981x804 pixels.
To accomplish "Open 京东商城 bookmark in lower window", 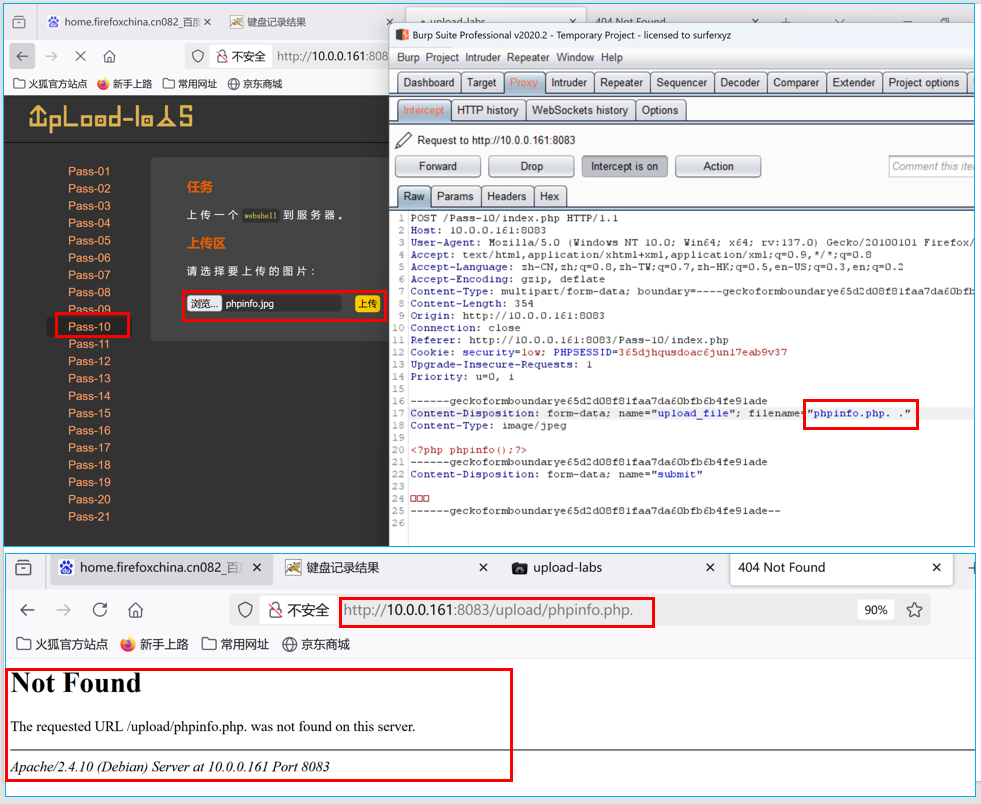I will (x=316, y=644).
